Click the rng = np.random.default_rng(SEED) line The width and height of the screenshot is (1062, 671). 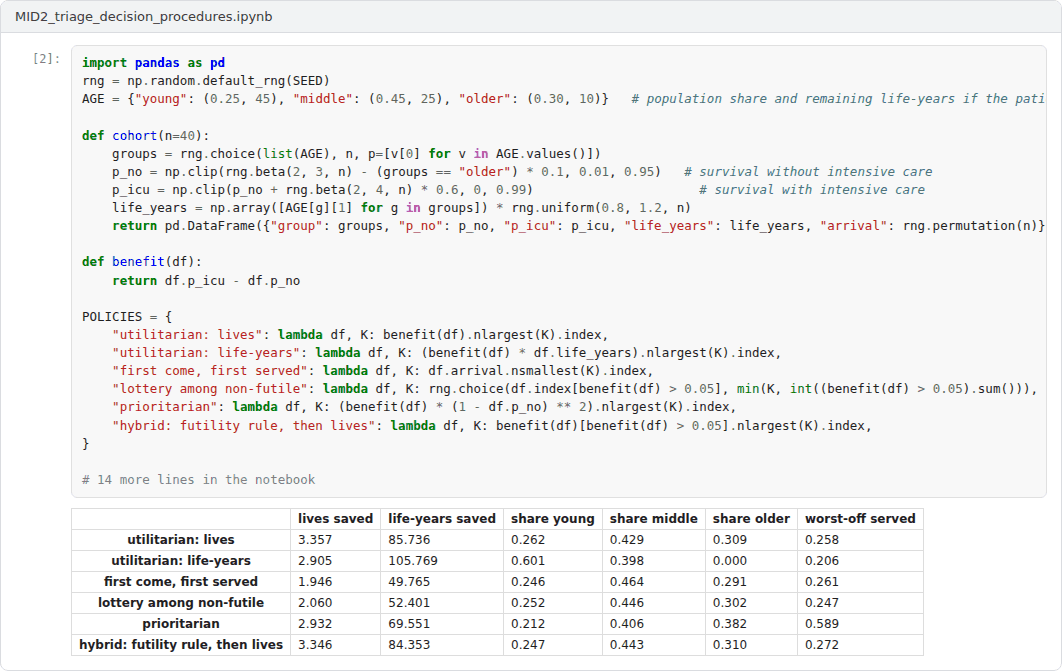pyautogui.click(x=206, y=81)
